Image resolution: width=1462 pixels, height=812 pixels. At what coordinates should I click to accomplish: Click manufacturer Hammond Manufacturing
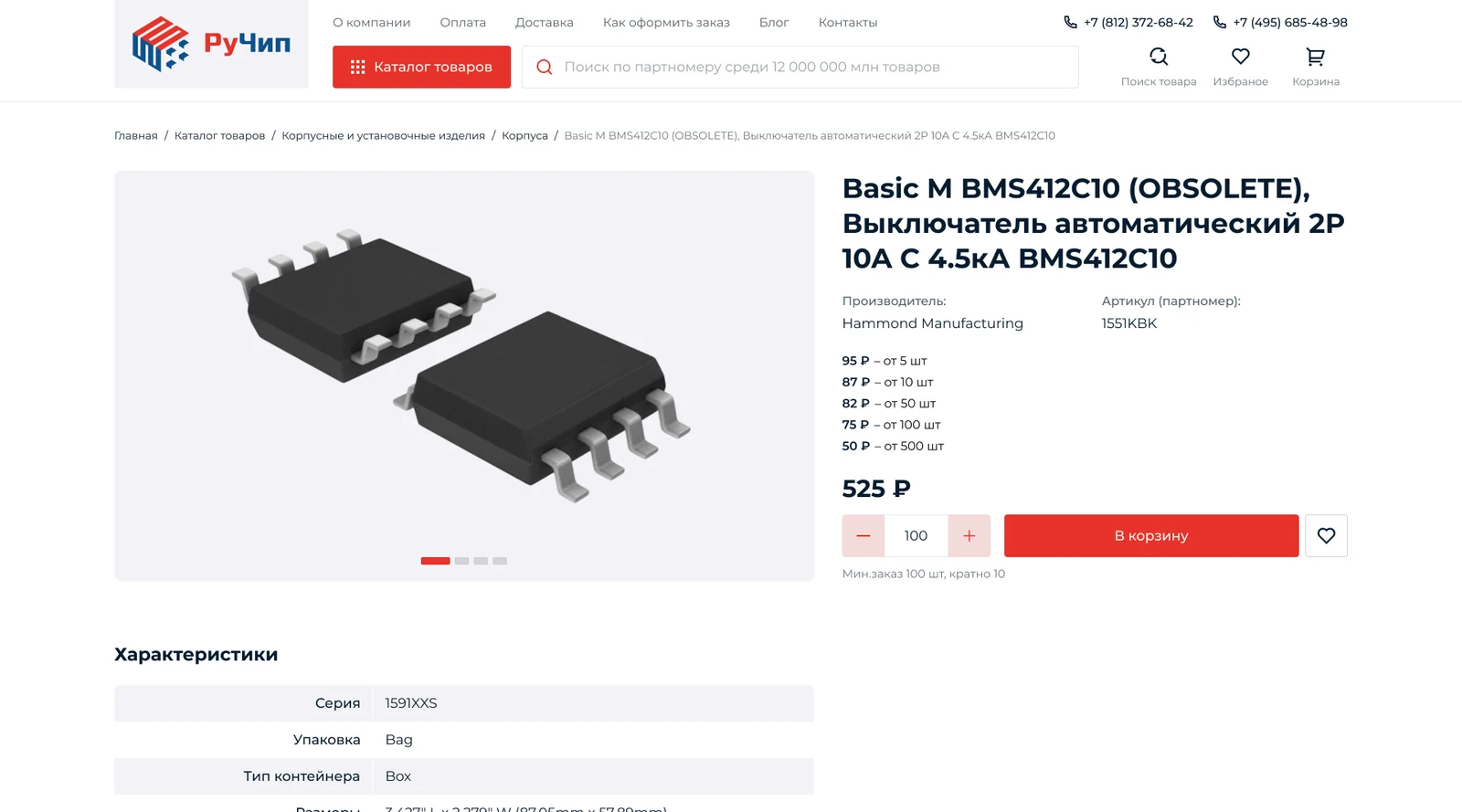pos(933,323)
